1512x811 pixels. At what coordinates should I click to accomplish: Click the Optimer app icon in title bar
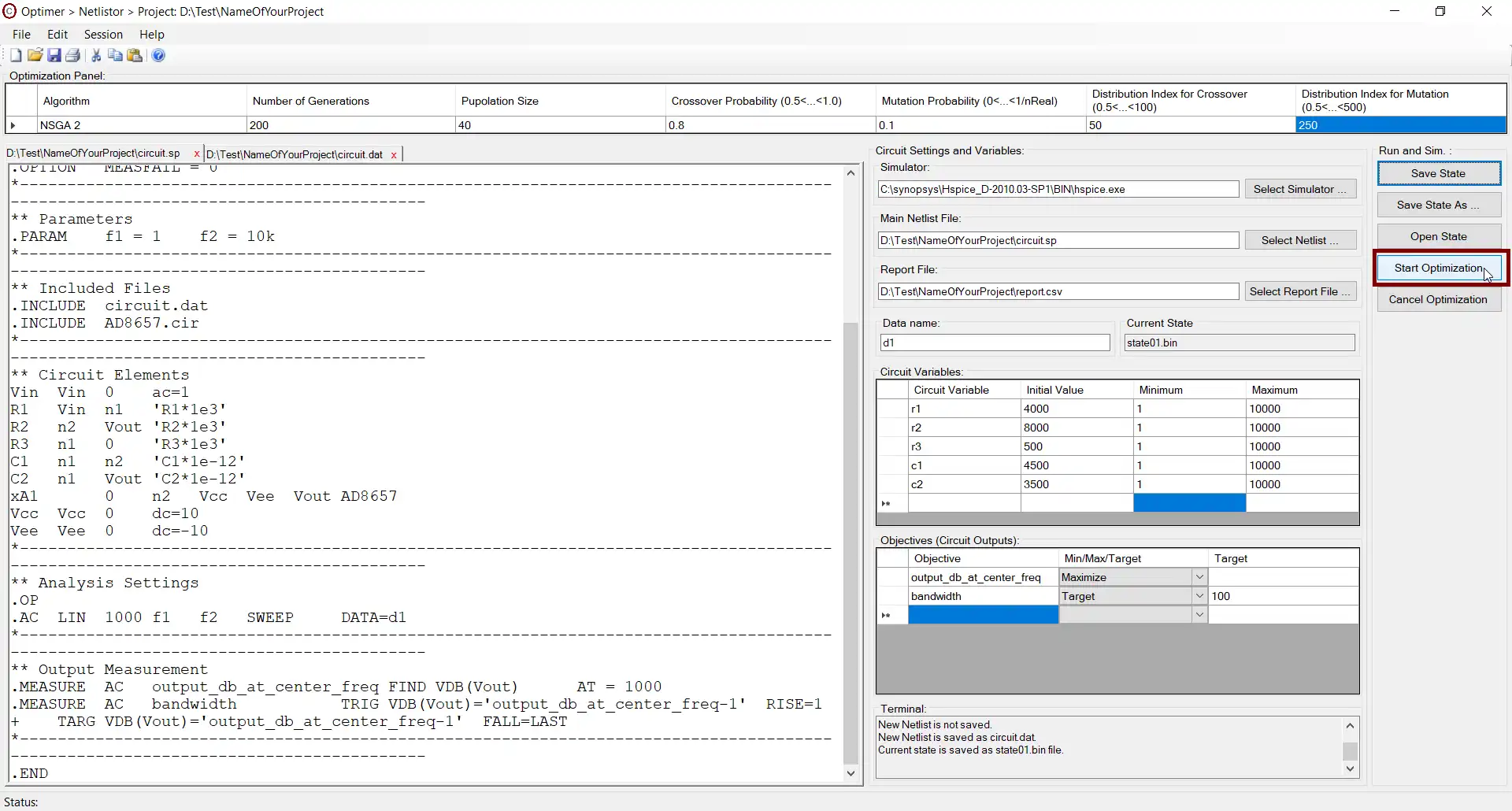(9, 11)
